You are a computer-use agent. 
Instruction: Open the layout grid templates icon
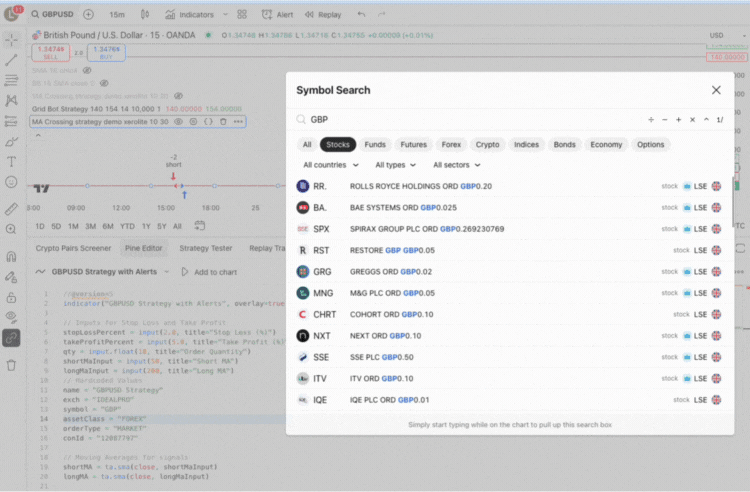tap(242, 14)
